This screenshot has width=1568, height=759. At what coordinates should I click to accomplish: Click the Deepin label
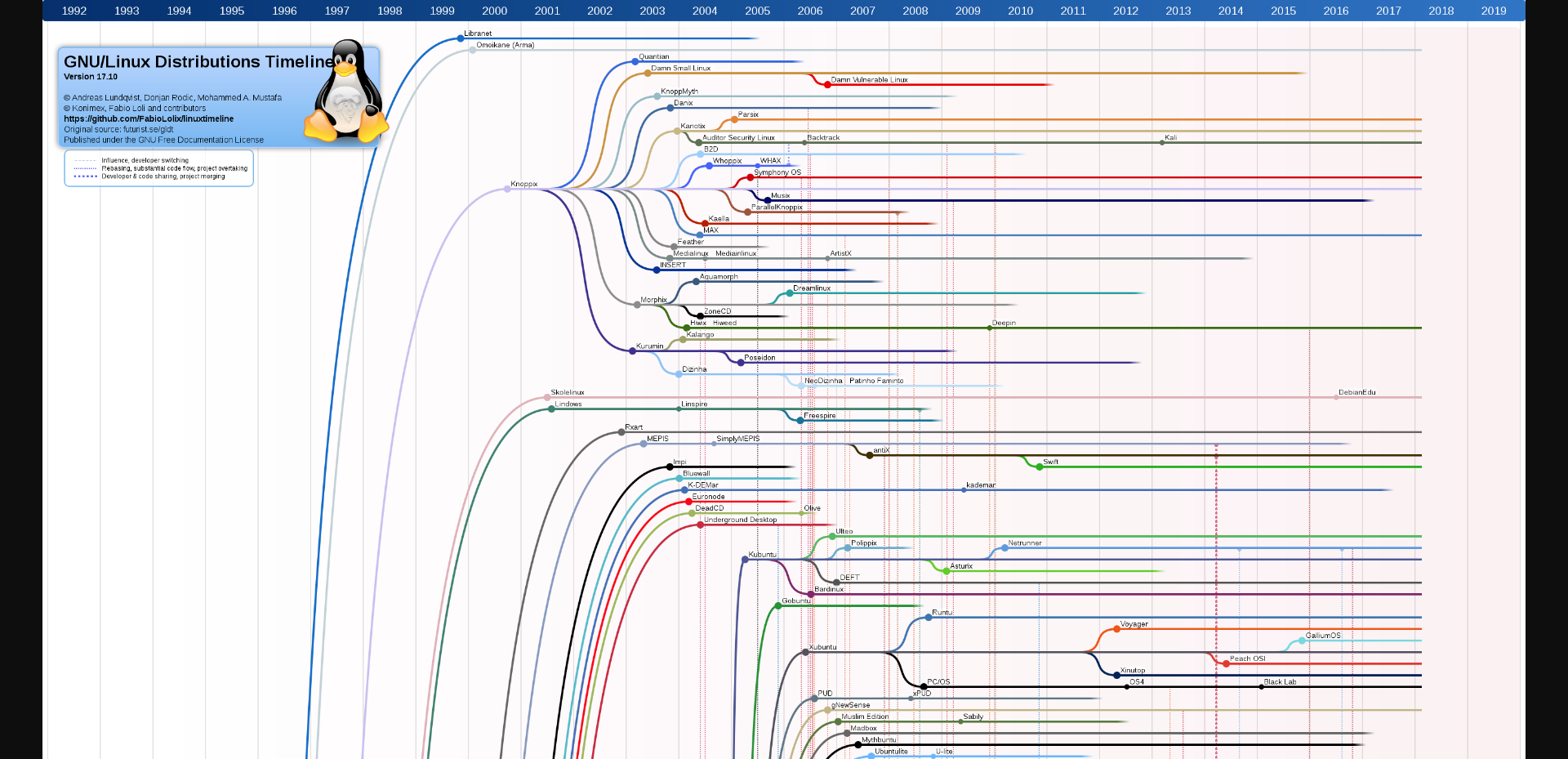click(1004, 323)
